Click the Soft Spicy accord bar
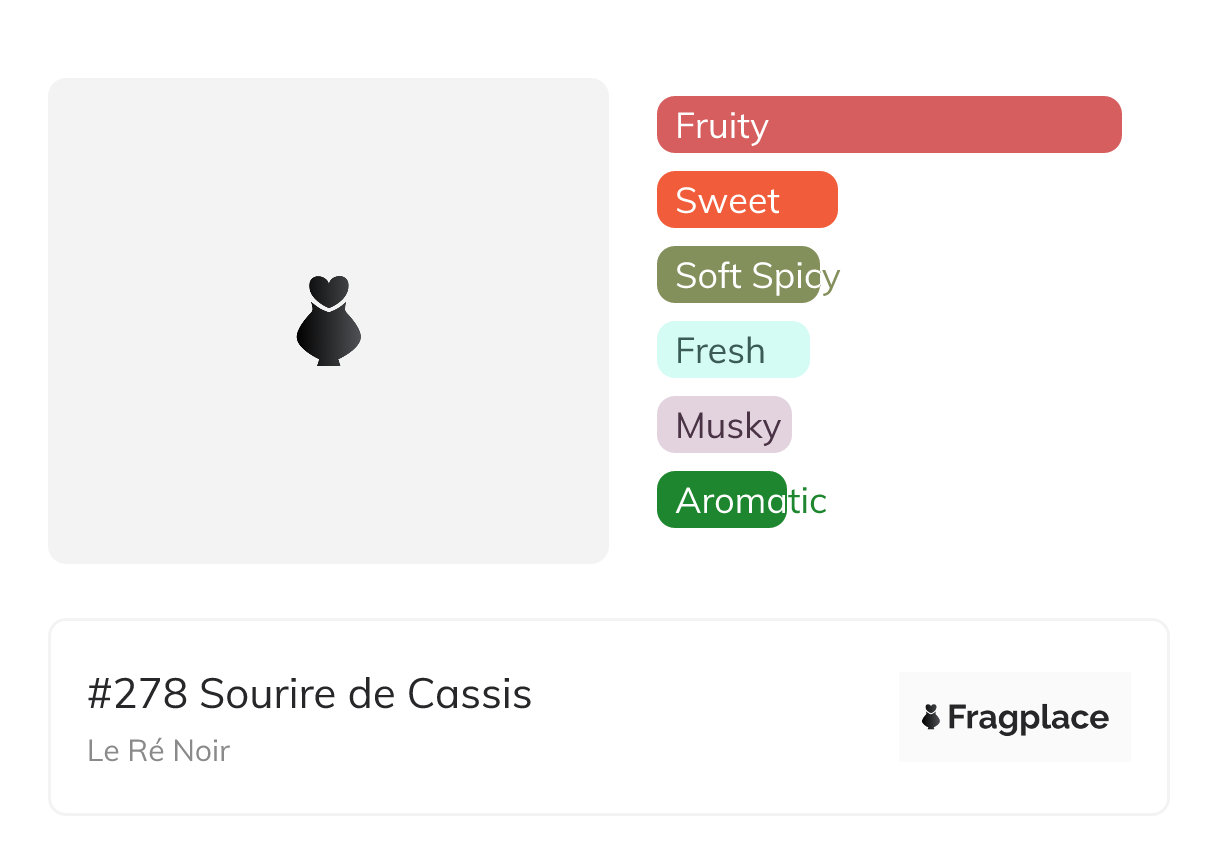 737,275
